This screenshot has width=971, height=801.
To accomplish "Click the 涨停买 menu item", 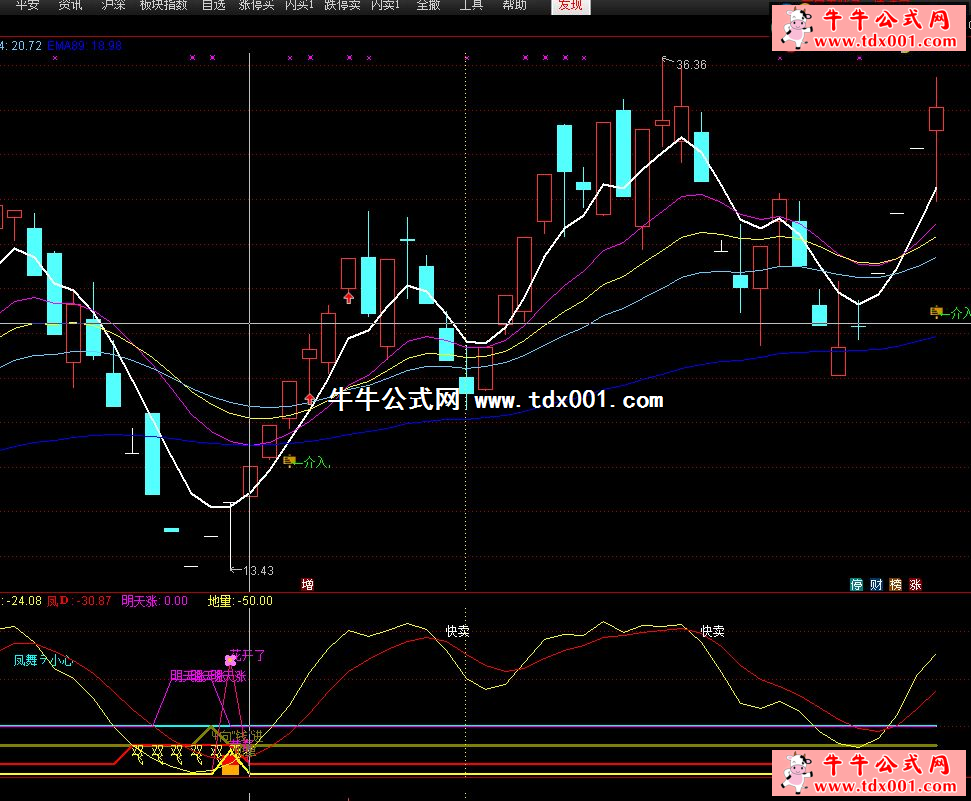I will click(x=256, y=5).
